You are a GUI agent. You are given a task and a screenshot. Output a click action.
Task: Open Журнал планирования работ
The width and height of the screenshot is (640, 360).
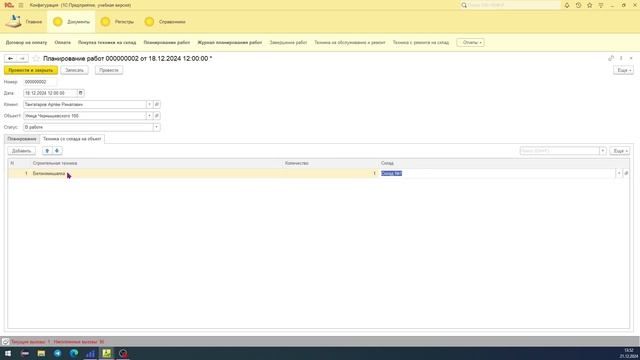[229, 42]
